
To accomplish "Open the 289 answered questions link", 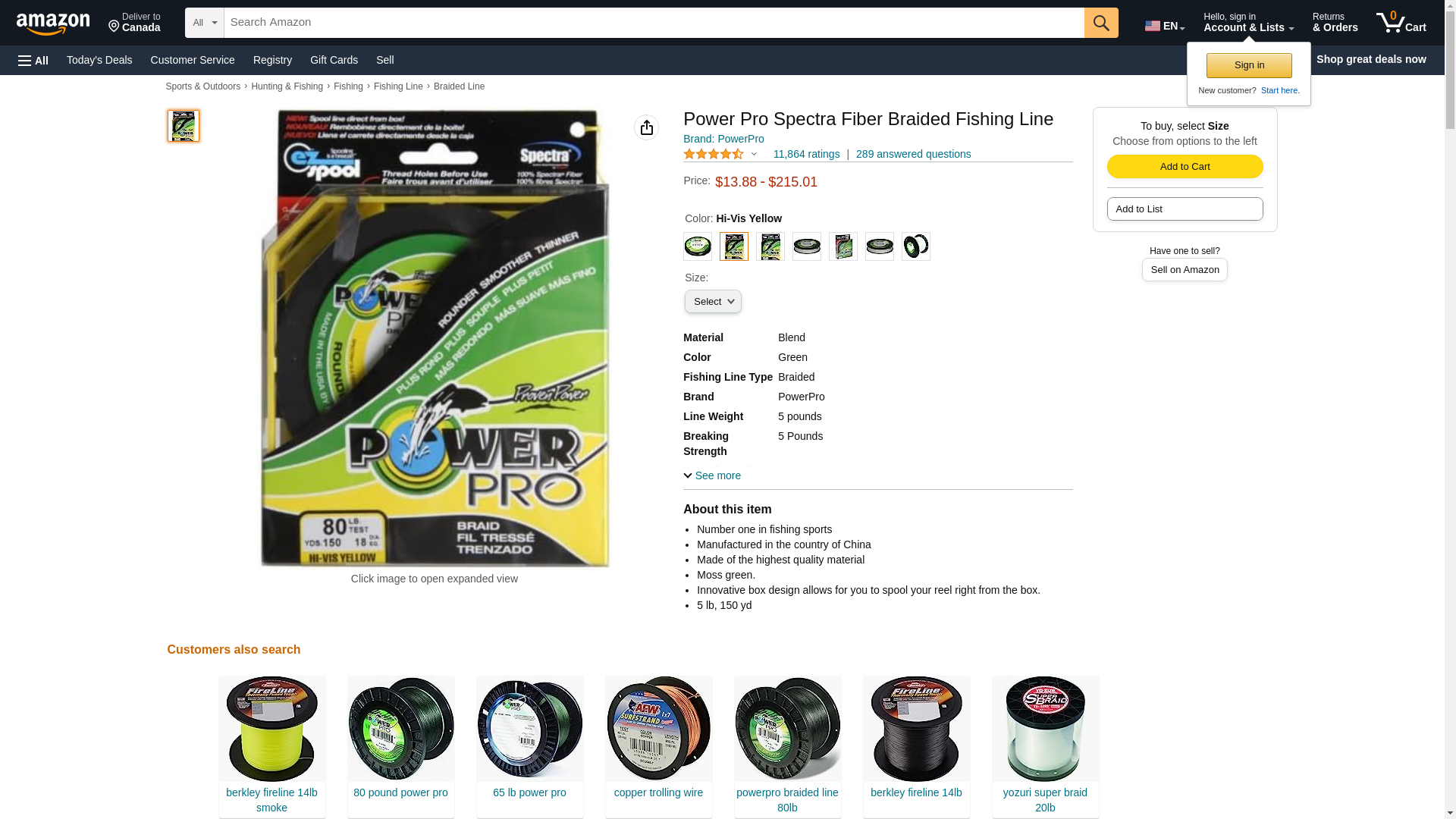I will [x=913, y=154].
